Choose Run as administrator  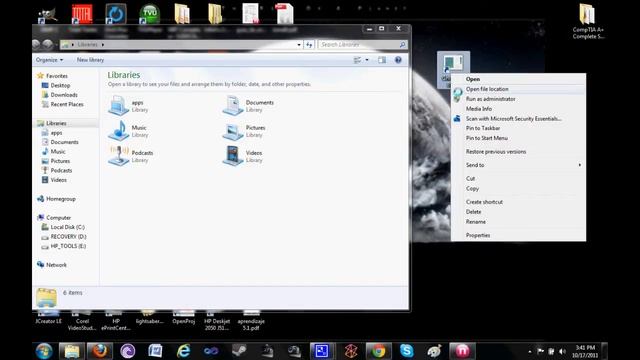[518, 99]
